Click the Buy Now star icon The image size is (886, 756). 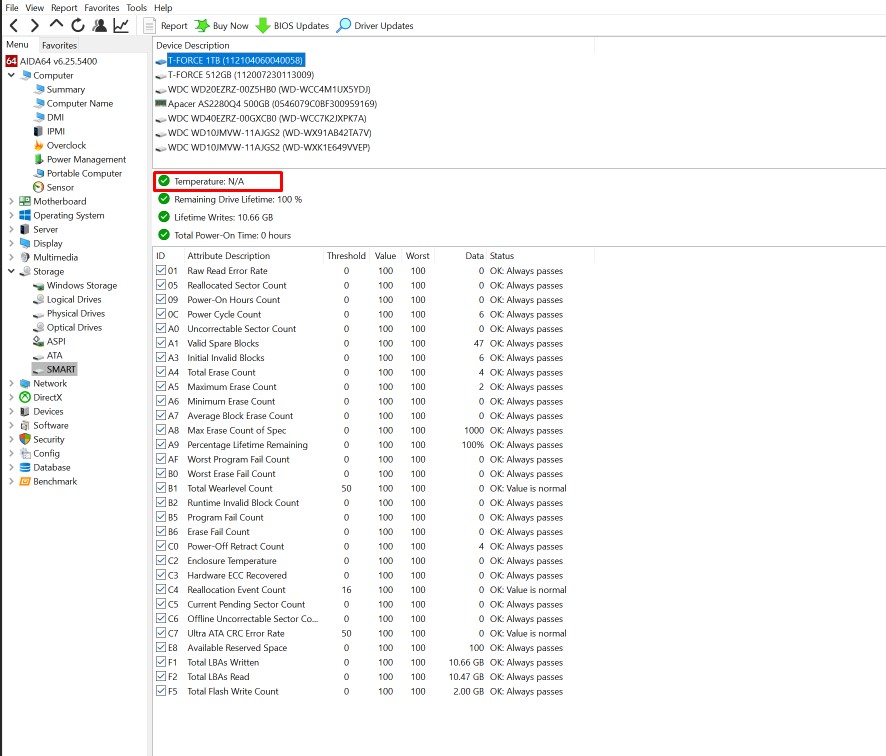[x=202, y=25]
